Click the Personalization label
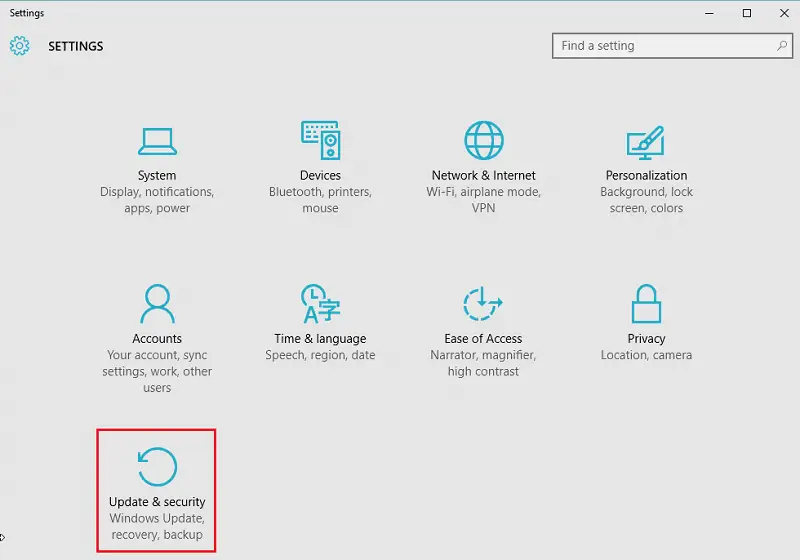This screenshot has height=560, width=800. tap(646, 175)
